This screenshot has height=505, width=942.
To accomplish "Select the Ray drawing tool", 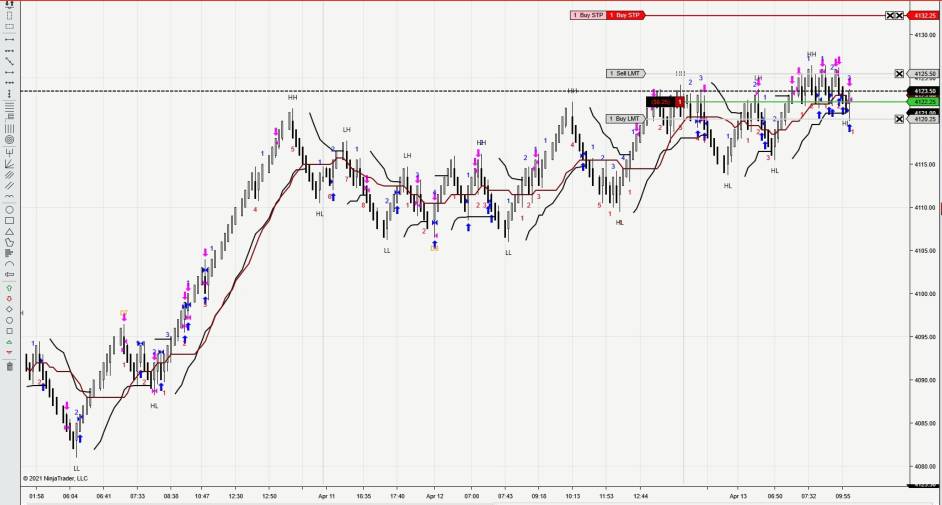I will point(10,50).
